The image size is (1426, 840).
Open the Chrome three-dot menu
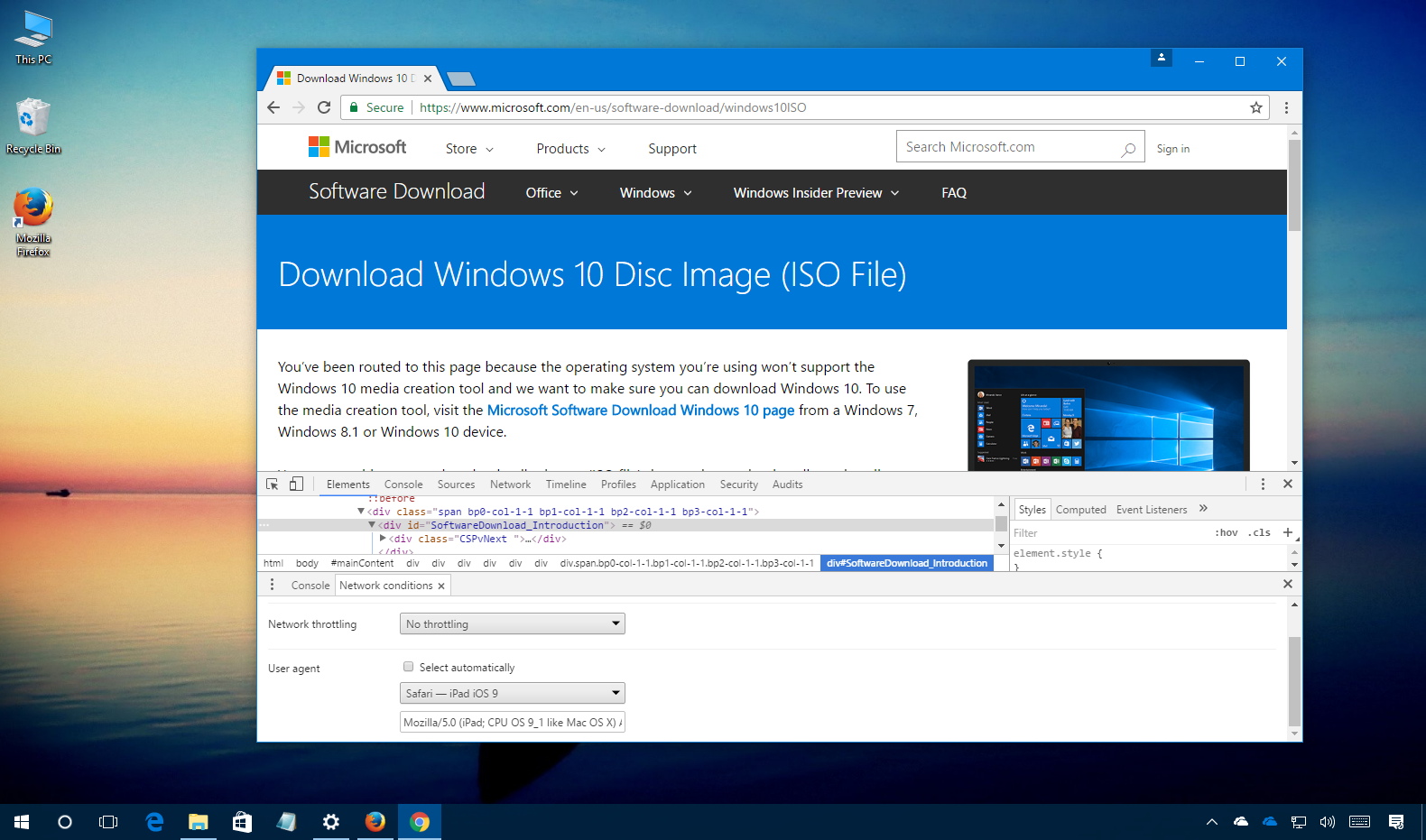(x=1286, y=107)
